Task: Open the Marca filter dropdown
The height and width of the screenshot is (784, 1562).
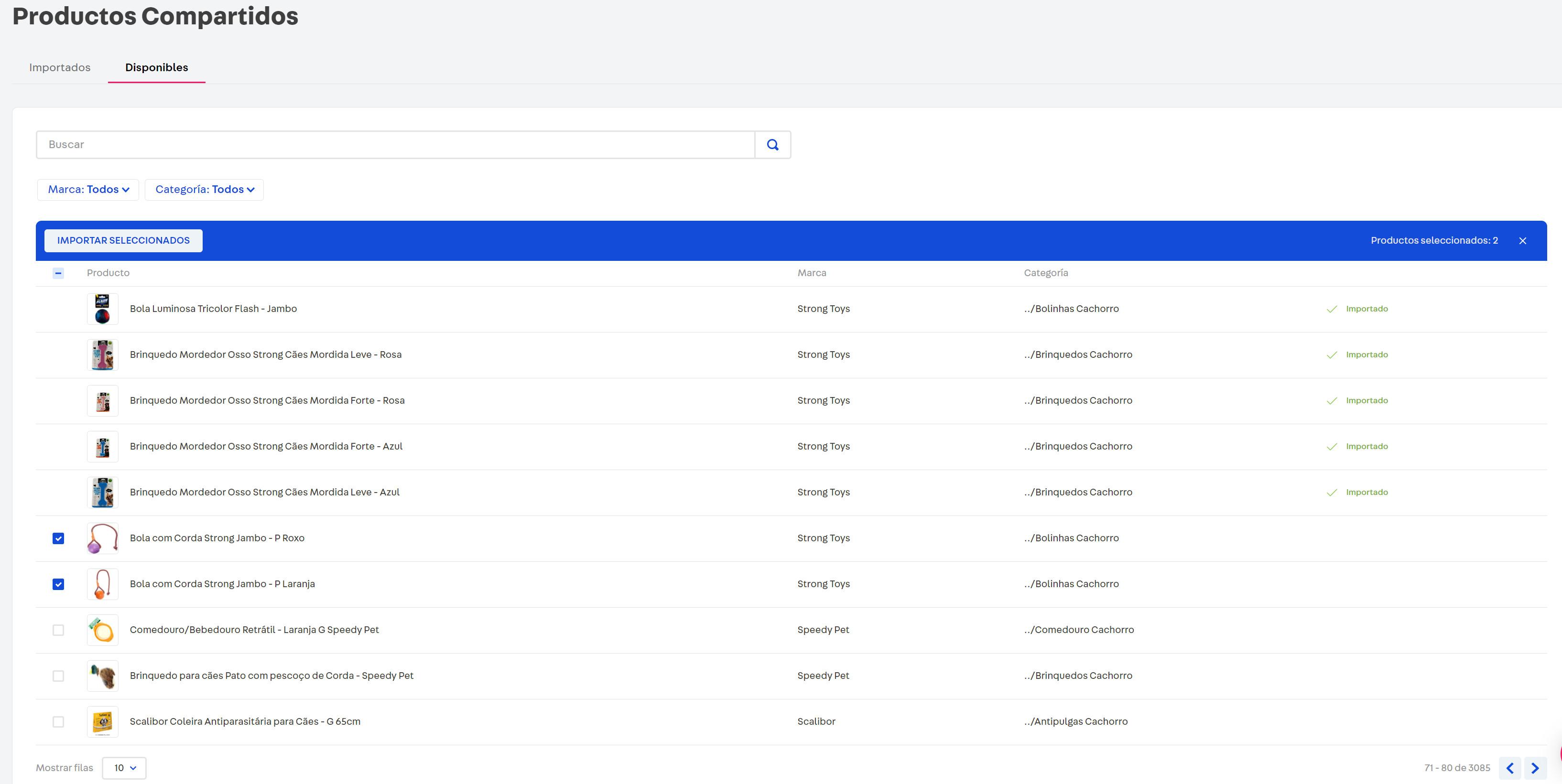Action: click(x=88, y=190)
